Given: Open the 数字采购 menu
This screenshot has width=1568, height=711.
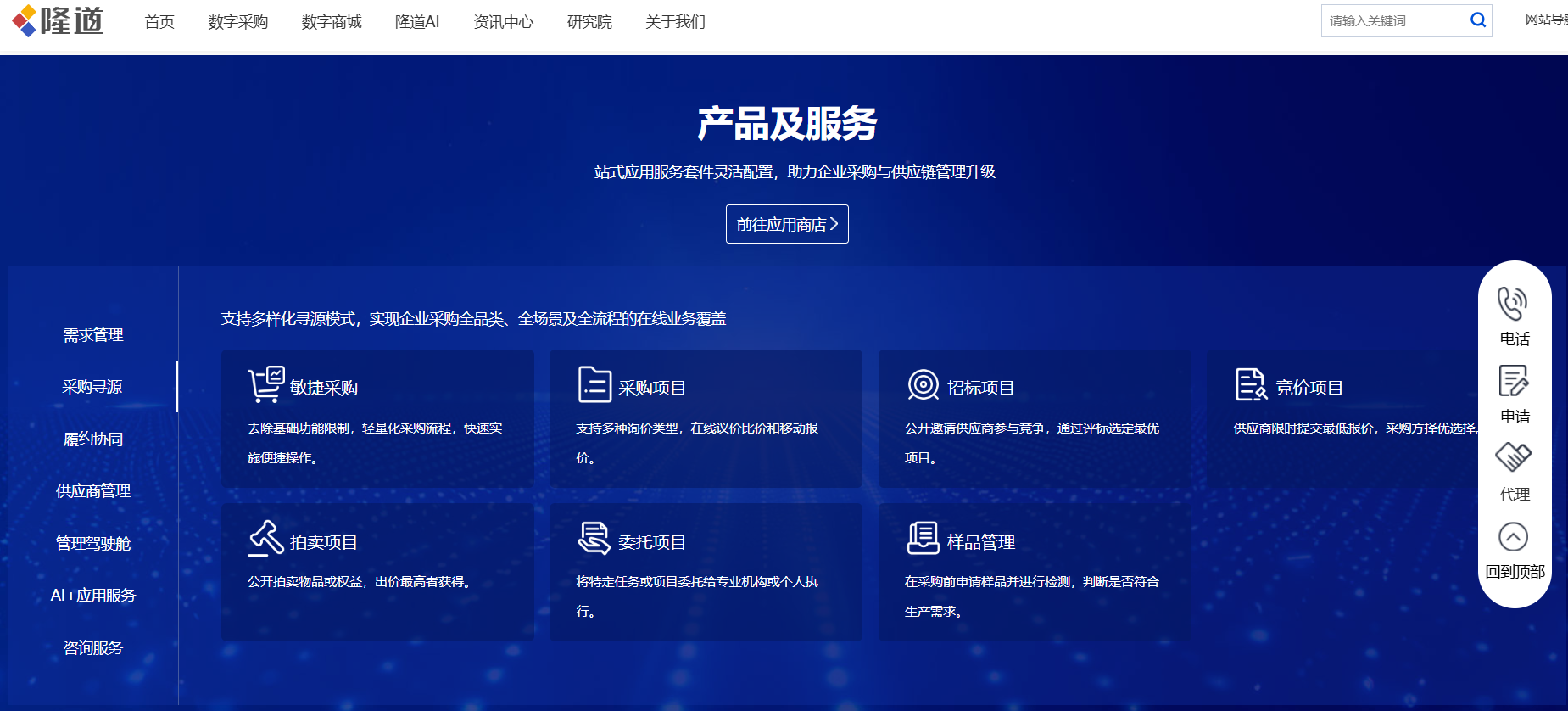Looking at the screenshot, I should click(x=238, y=21).
